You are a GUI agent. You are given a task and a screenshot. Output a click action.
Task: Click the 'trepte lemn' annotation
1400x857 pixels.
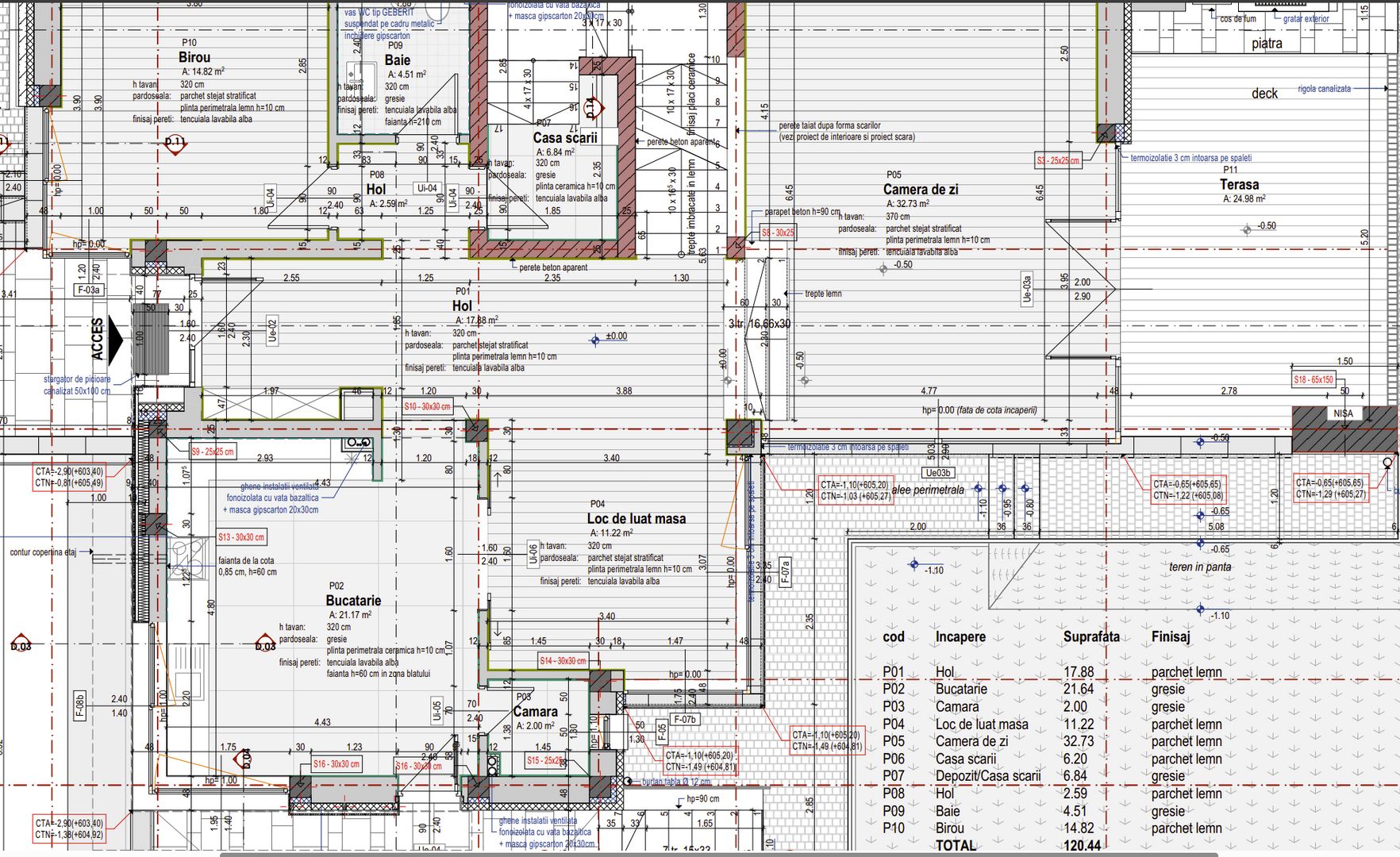823,294
